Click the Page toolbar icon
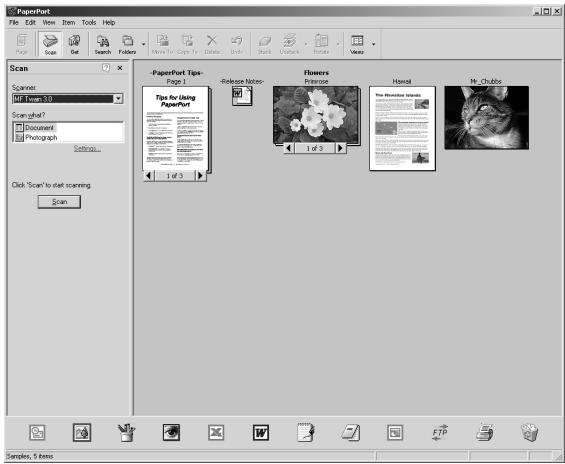 click(x=22, y=44)
